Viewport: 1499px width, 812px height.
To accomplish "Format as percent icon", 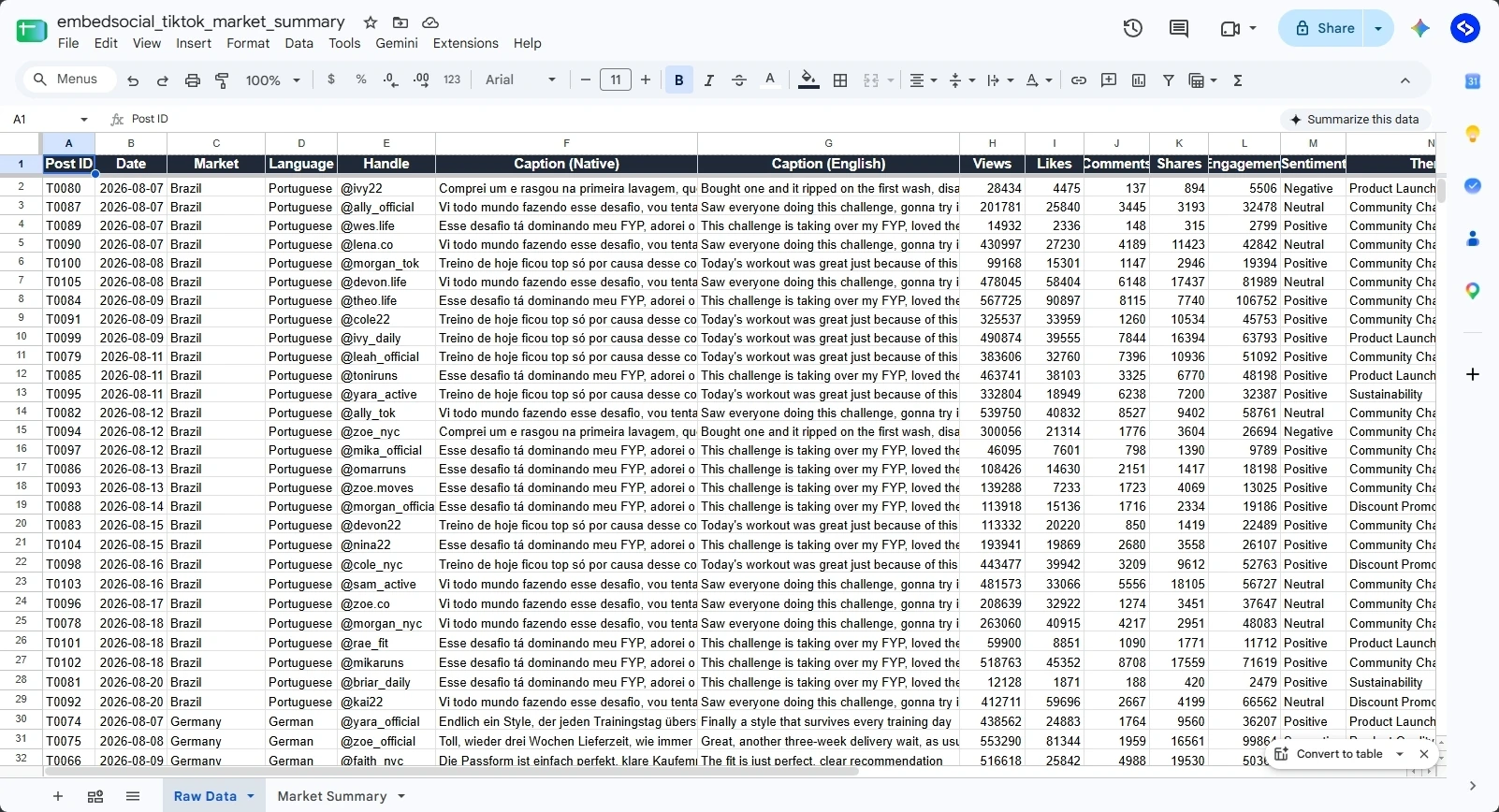I will 361,80.
